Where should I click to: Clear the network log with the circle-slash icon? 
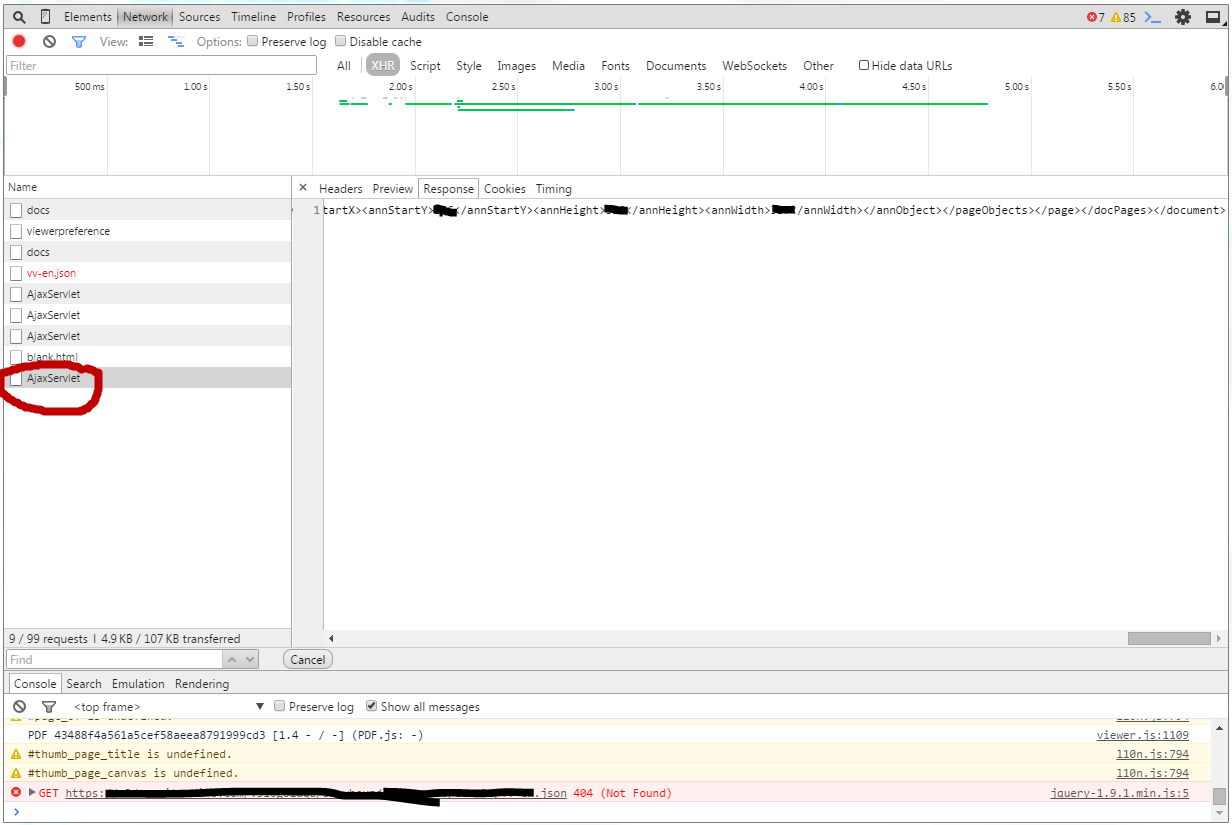49,41
